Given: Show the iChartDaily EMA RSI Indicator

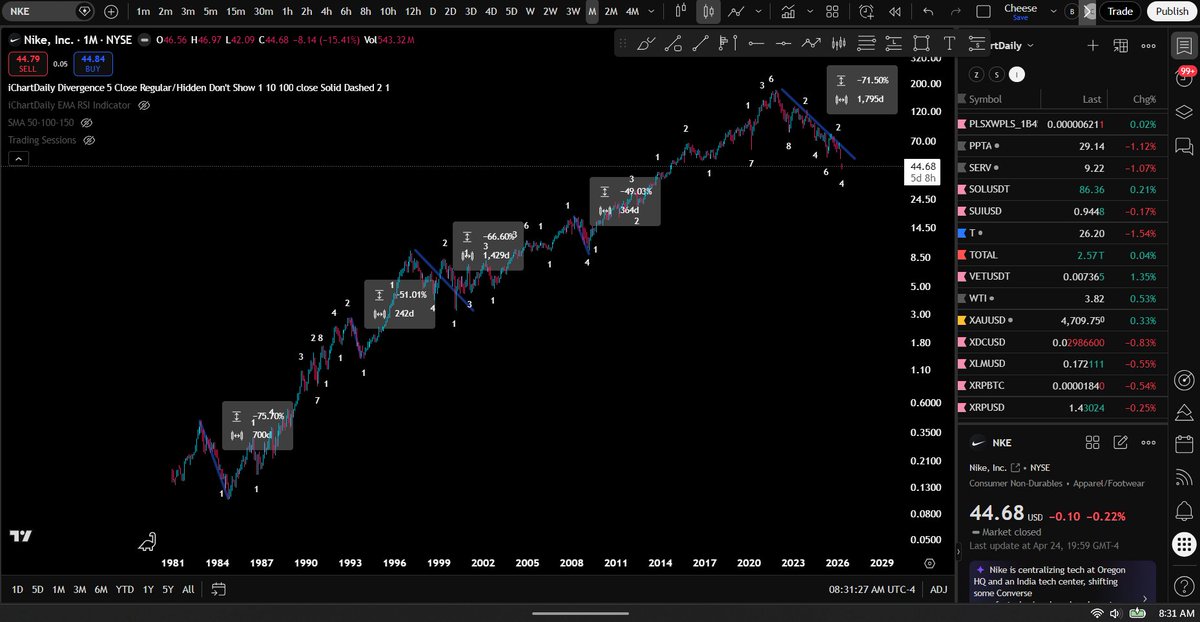Looking at the screenshot, I should click(144, 104).
